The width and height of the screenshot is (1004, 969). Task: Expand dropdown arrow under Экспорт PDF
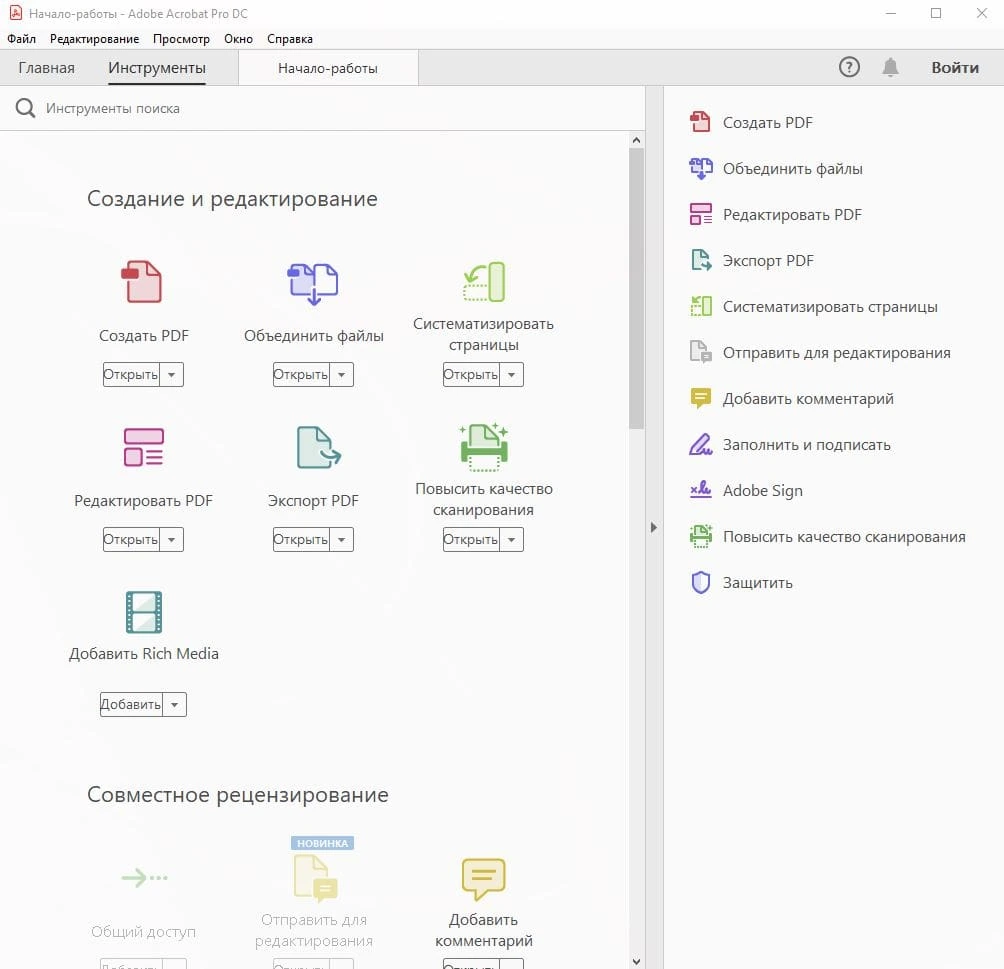coord(341,539)
